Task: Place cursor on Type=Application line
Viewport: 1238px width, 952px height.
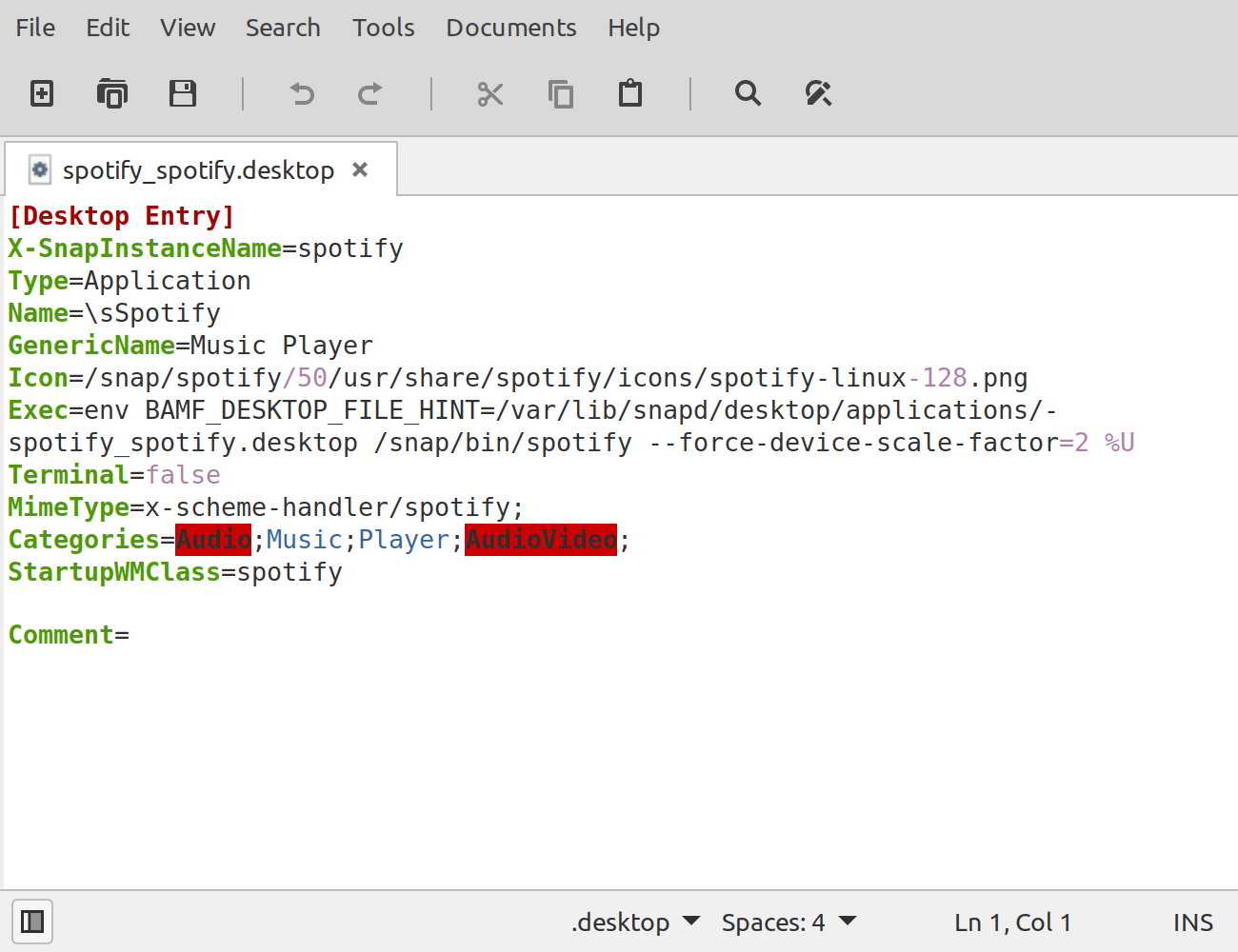Action: pyautogui.click(x=130, y=281)
